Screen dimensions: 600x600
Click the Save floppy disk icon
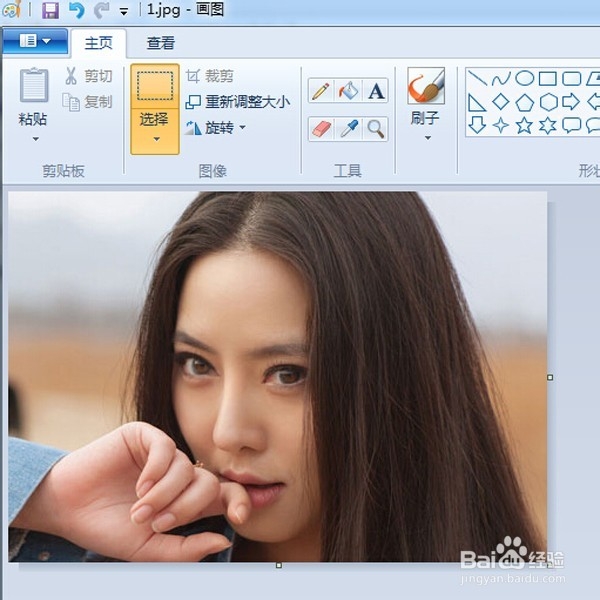[x=51, y=10]
